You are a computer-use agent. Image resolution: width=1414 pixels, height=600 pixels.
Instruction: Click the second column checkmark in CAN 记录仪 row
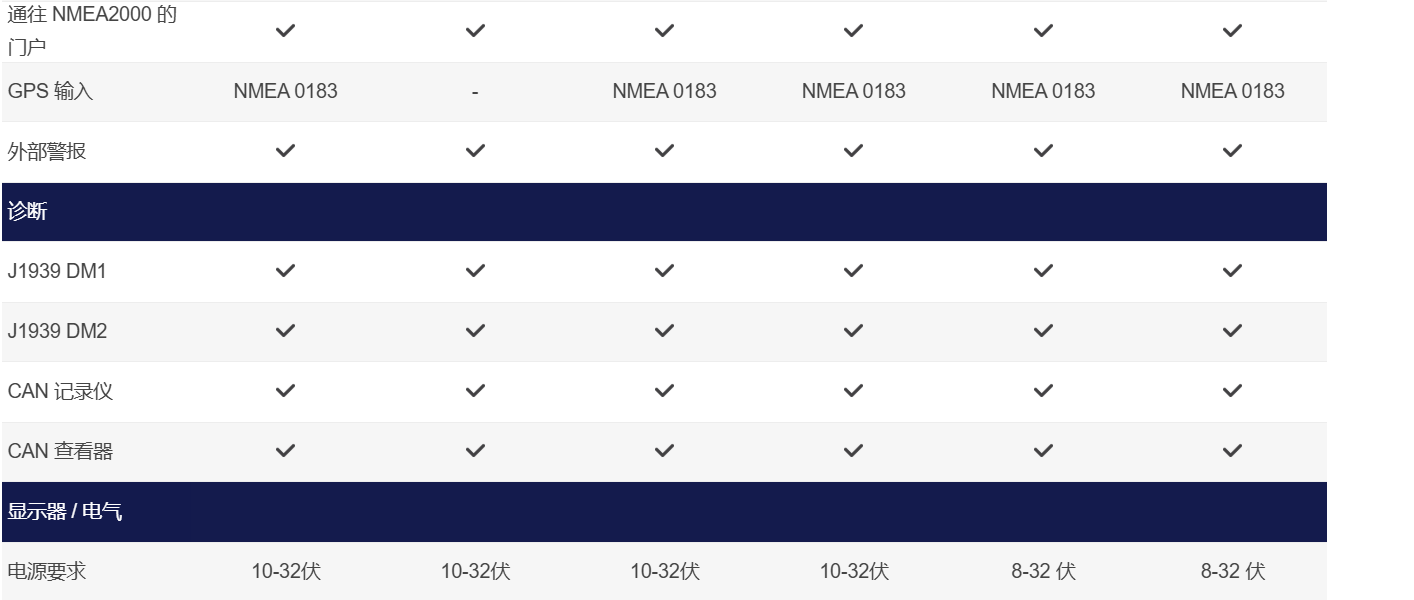(x=475, y=391)
